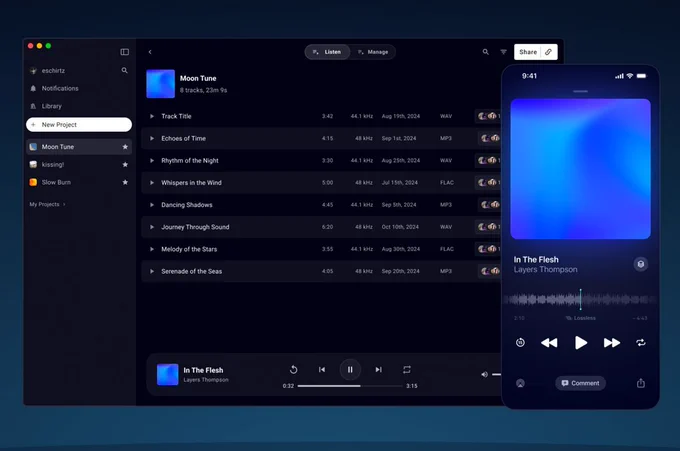Play the Track Title row
Image resolution: width=680 pixels, height=451 pixels.
tap(152, 116)
